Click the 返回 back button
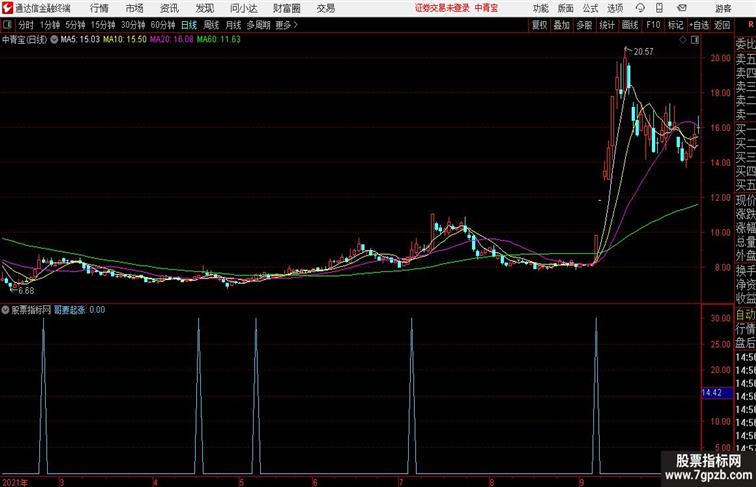The width and height of the screenshot is (756, 487). click(x=722, y=25)
